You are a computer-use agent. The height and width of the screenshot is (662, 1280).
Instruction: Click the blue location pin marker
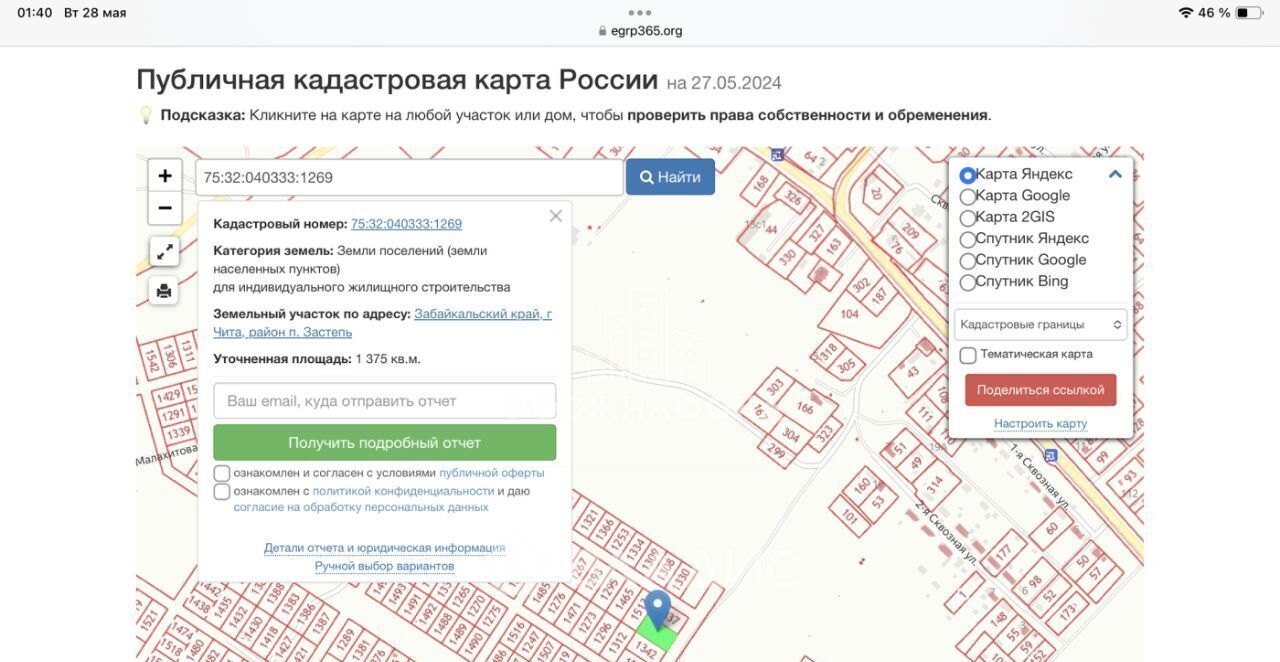[x=657, y=608]
